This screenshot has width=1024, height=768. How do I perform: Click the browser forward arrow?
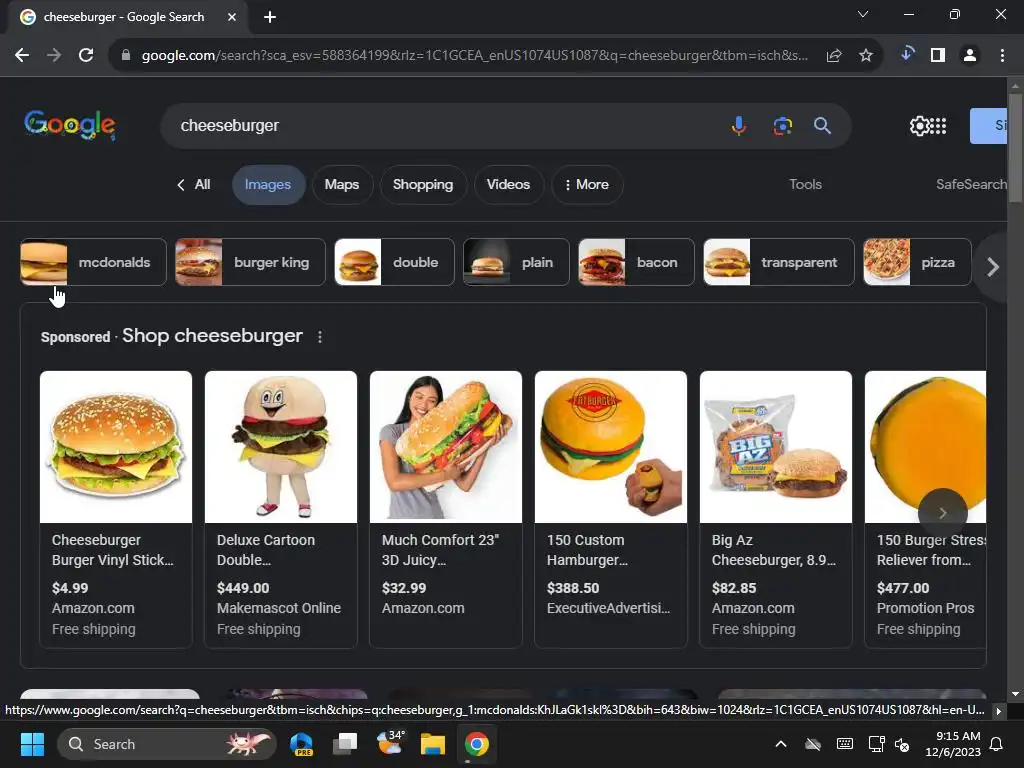pos(54,56)
